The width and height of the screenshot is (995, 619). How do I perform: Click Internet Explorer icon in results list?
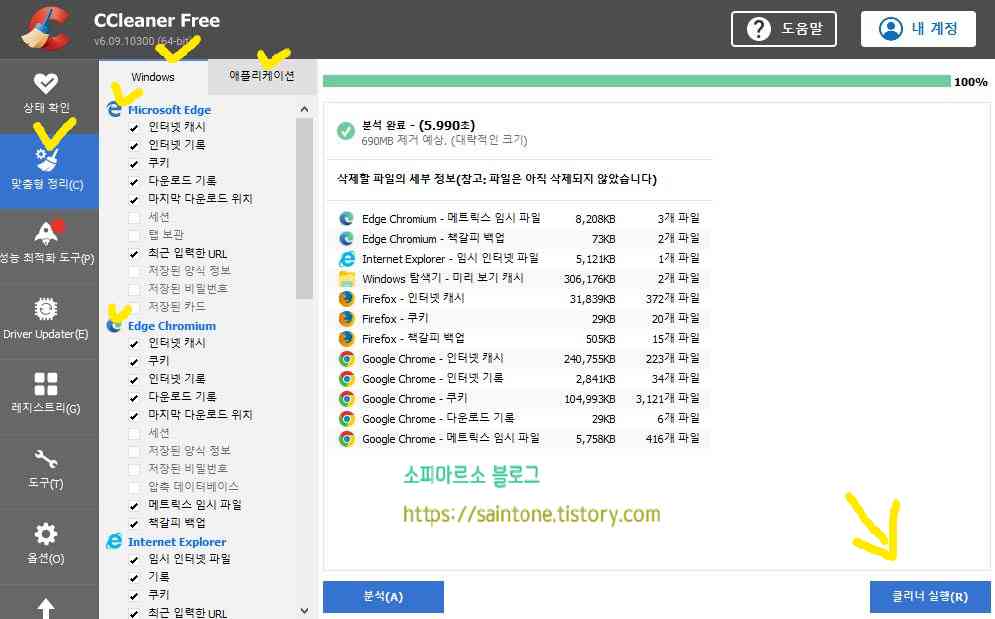point(346,258)
